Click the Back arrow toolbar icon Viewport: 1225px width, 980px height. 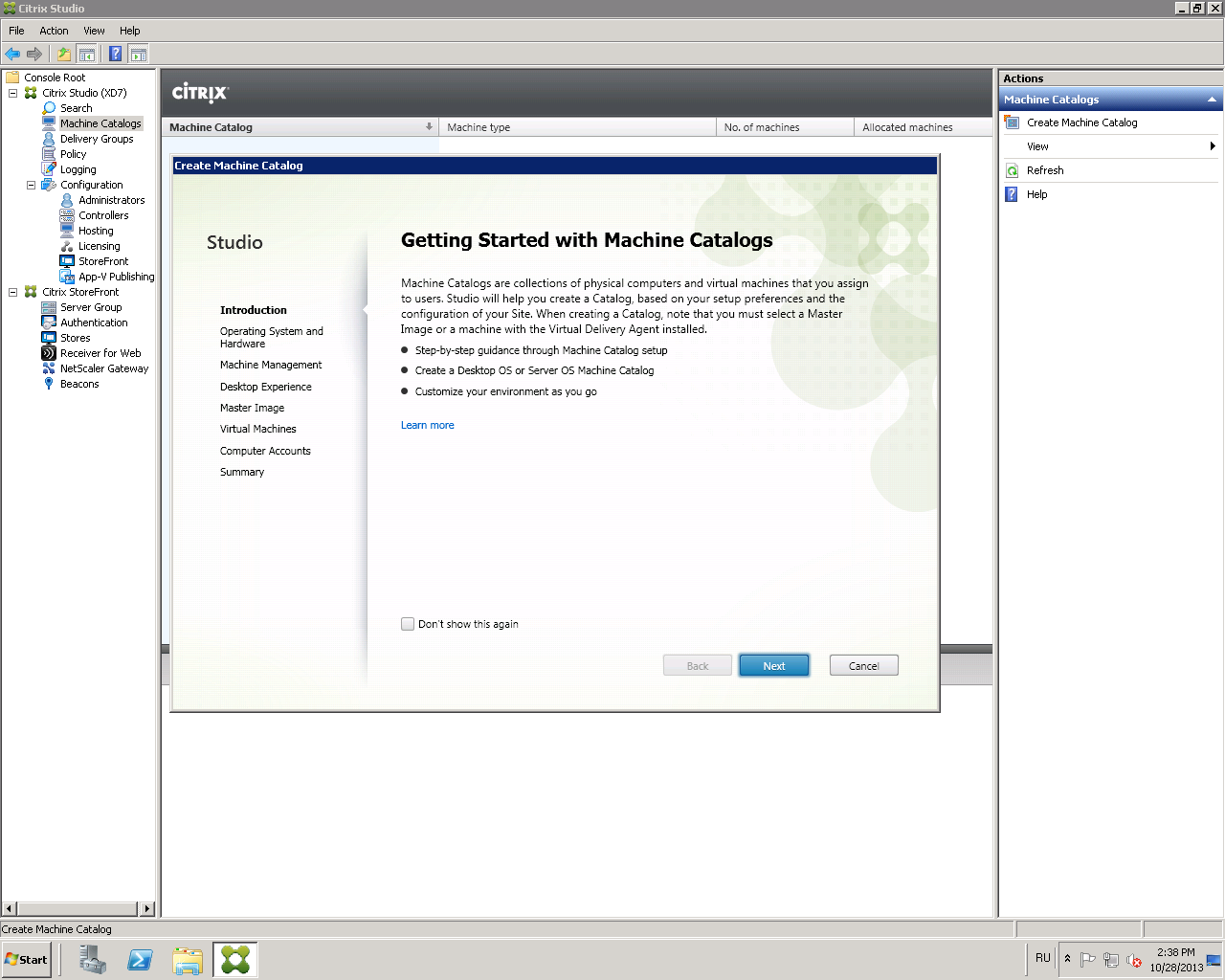point(12,54)
